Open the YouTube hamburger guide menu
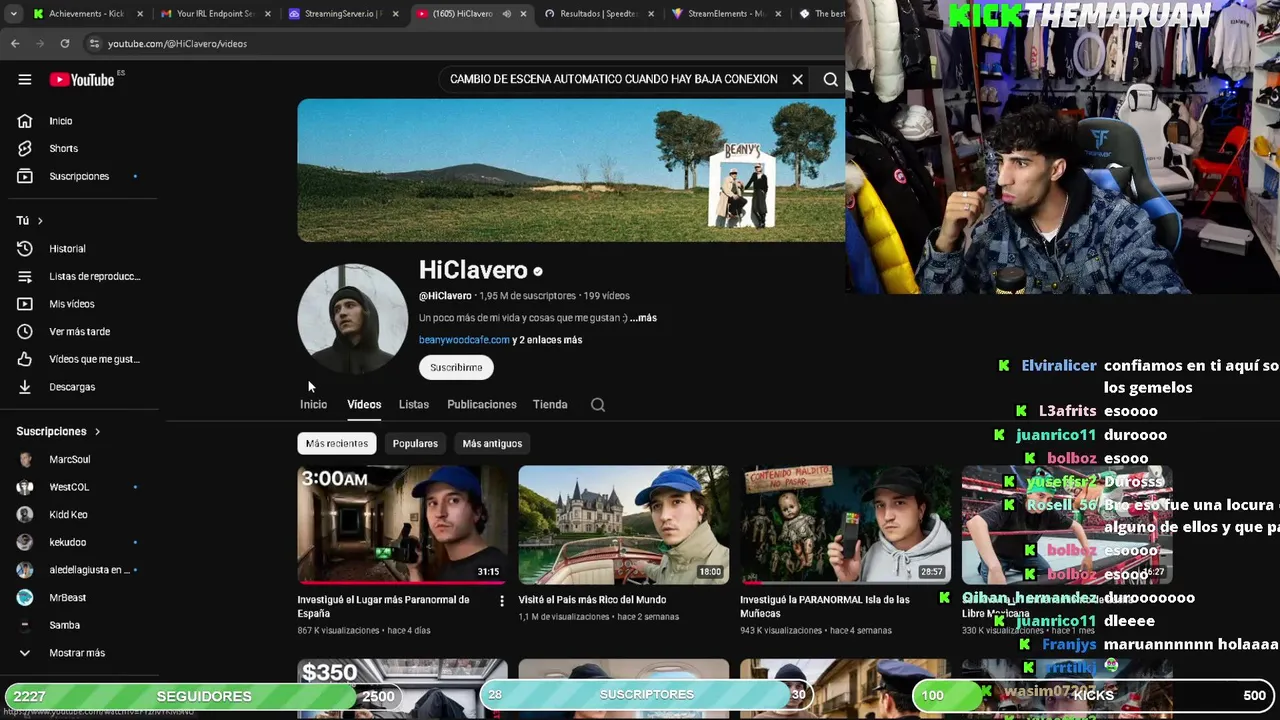Viewport: 1280px width, 720px height. point(25,80)
